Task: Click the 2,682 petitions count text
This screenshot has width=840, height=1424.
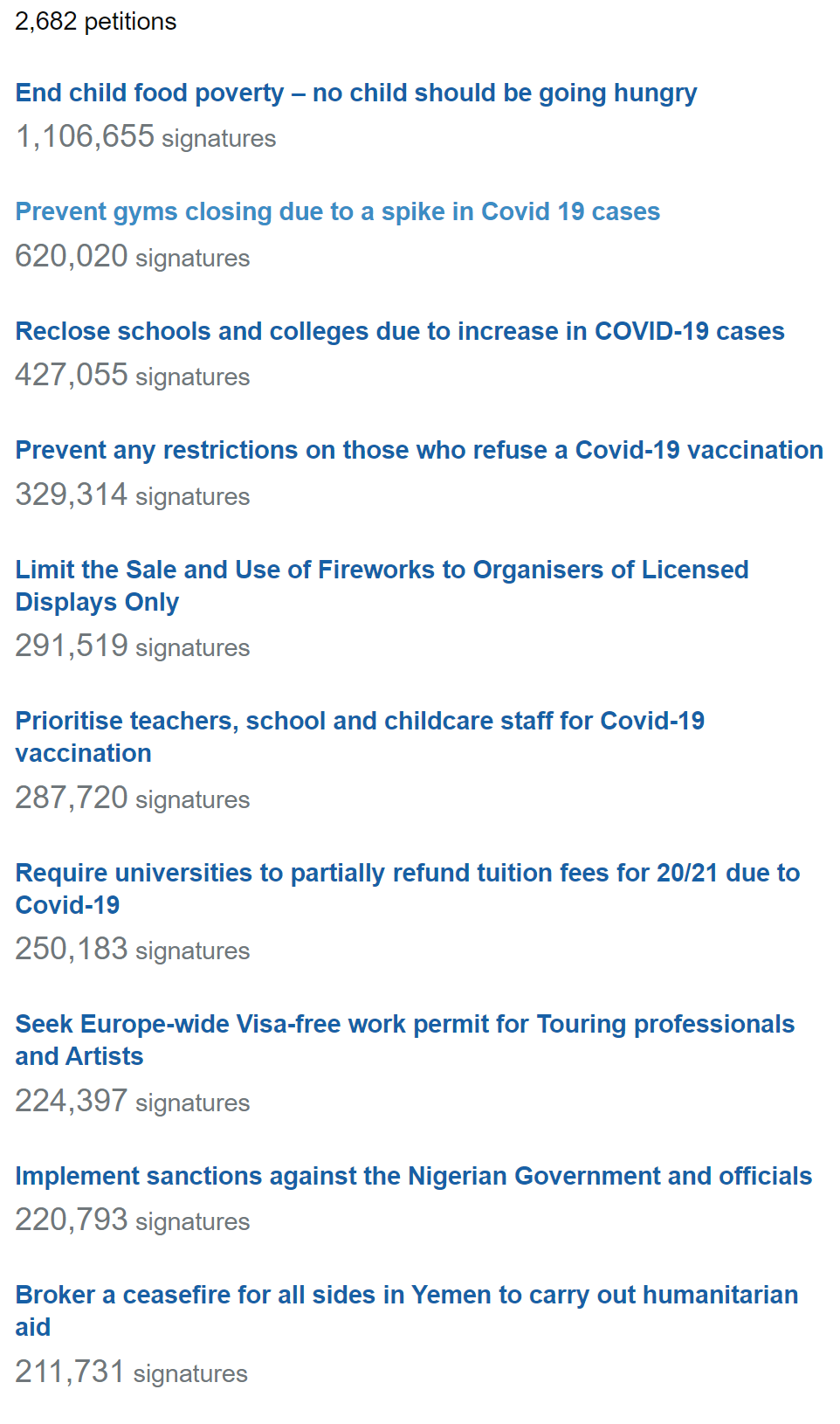Action: pyautogui.click(x=95, y=22)
